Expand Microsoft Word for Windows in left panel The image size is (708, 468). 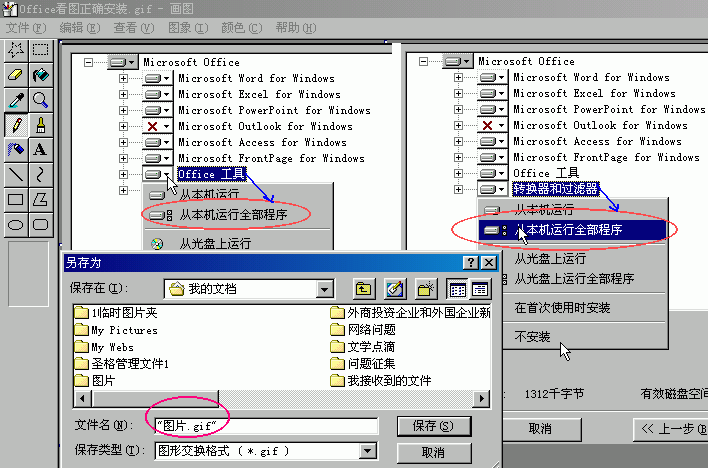pos(123,79)
